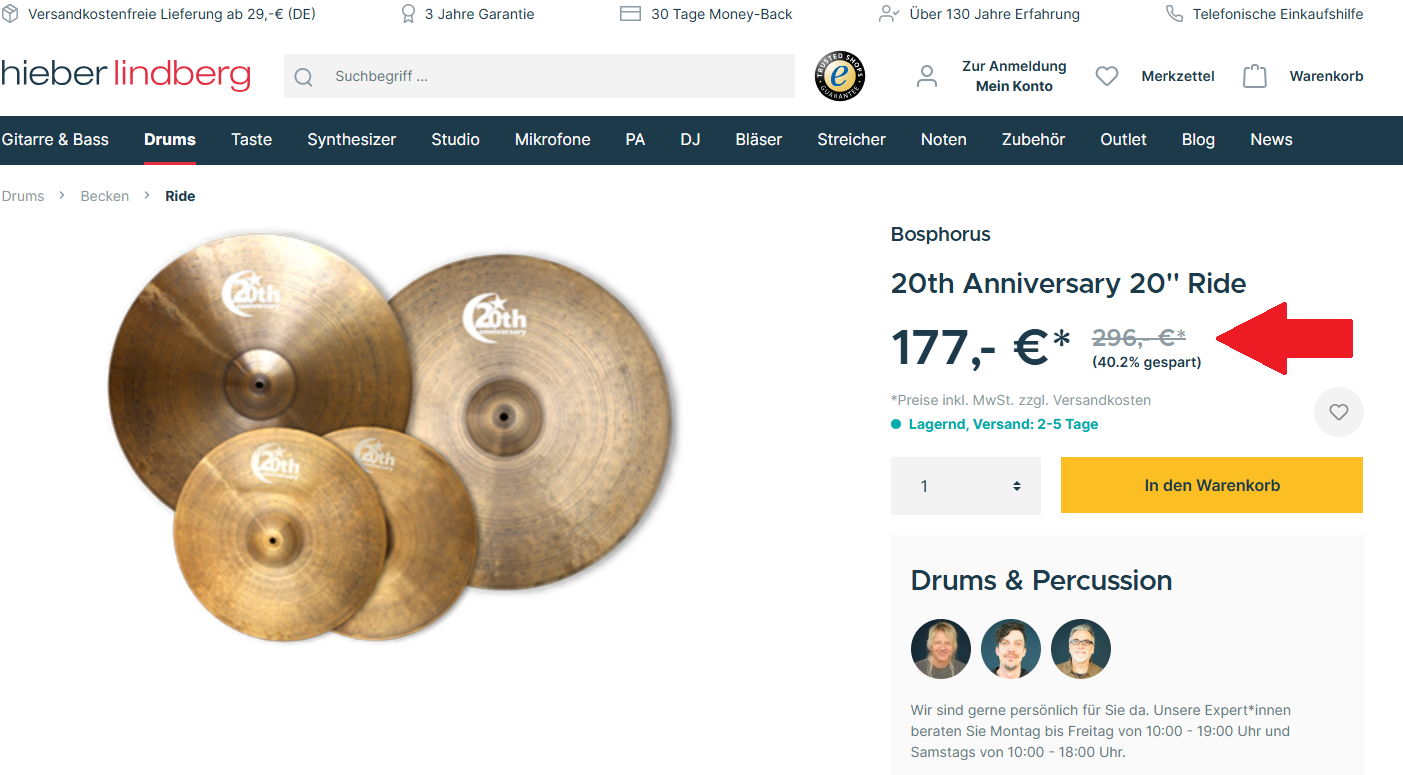Select the Synthesizer navigation item

coord(352,140)
